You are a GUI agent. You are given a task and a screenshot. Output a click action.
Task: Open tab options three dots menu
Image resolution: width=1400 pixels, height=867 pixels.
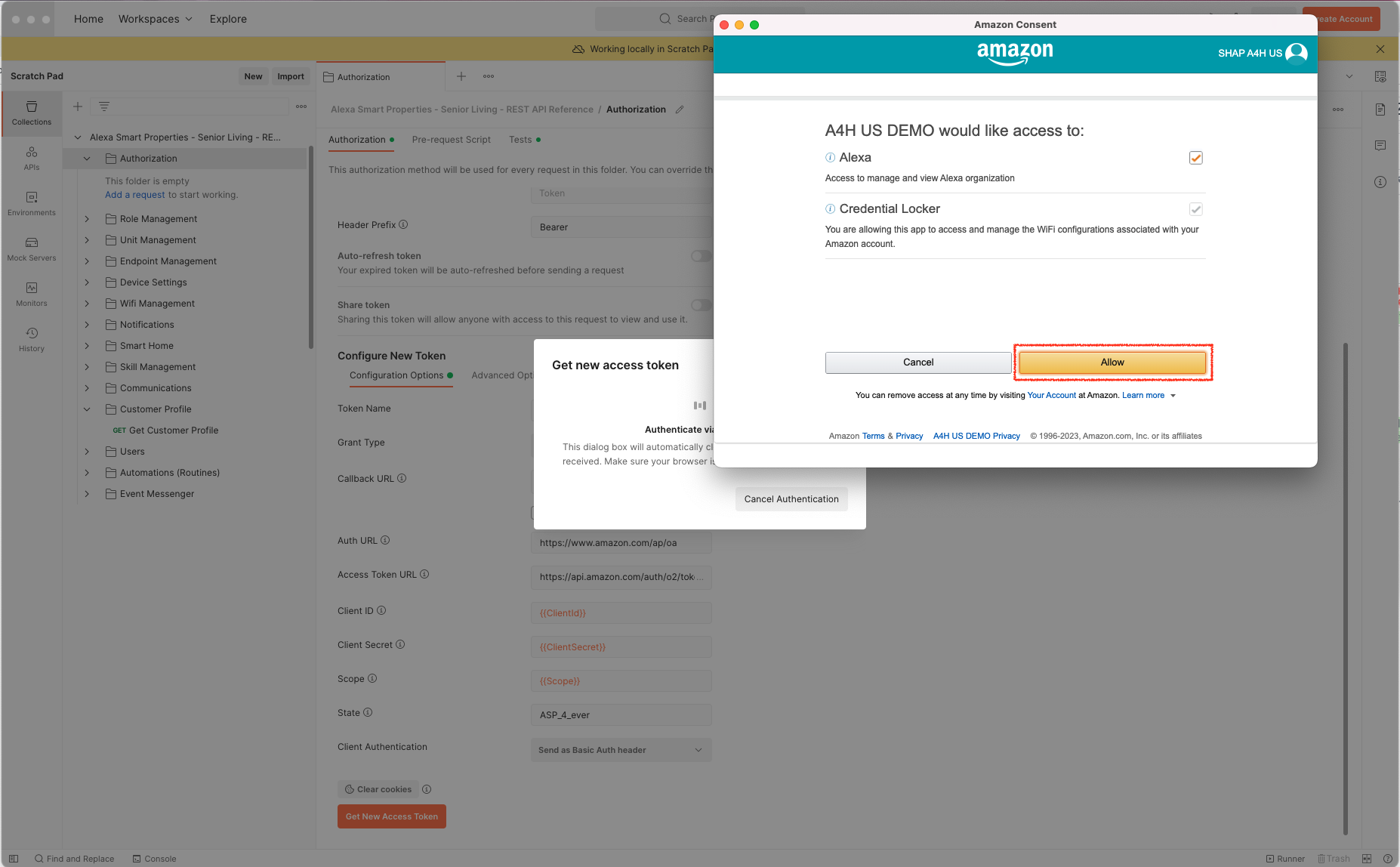point(489,76)
